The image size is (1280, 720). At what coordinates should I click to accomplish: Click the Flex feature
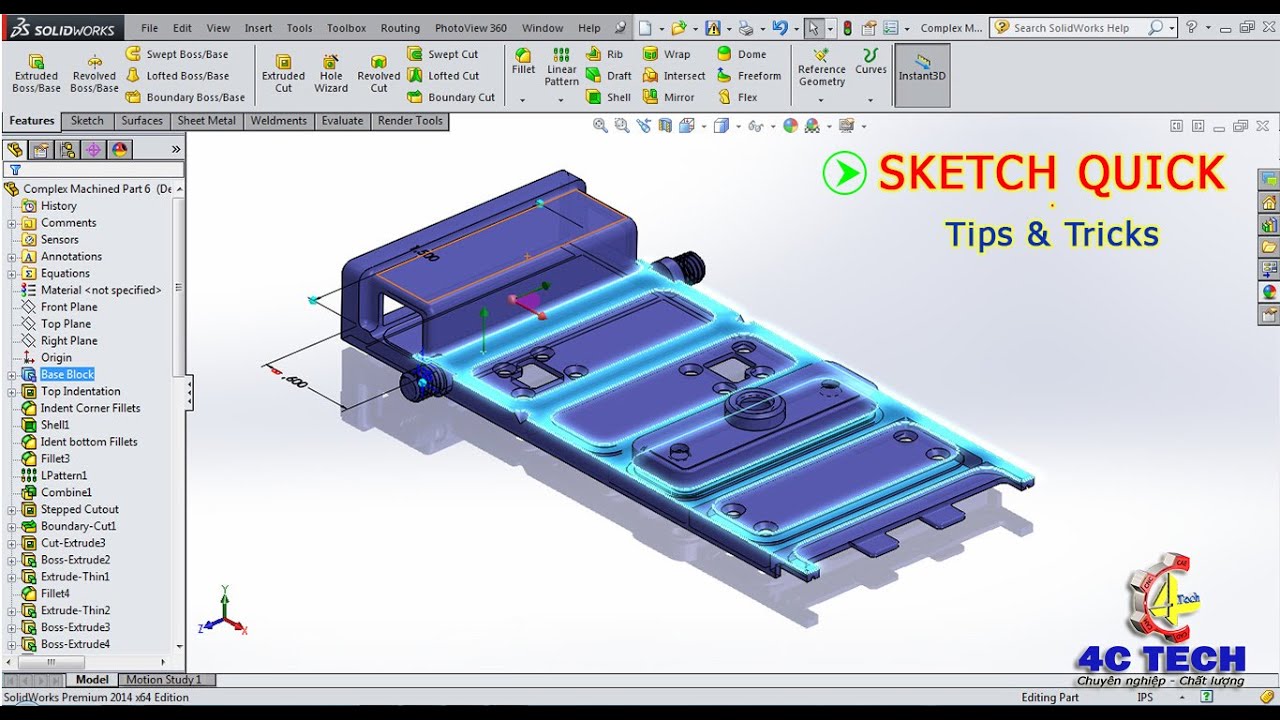pos(738,97)
